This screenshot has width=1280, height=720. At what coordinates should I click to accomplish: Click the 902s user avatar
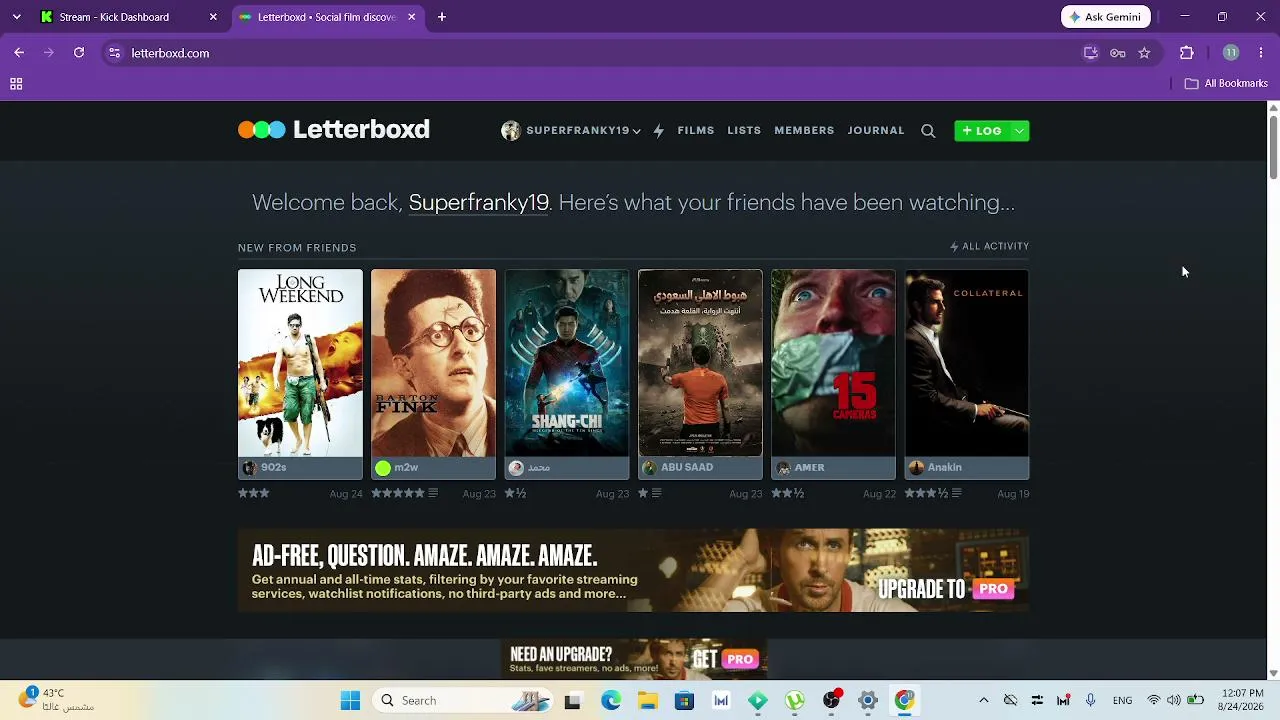point(249,467)
